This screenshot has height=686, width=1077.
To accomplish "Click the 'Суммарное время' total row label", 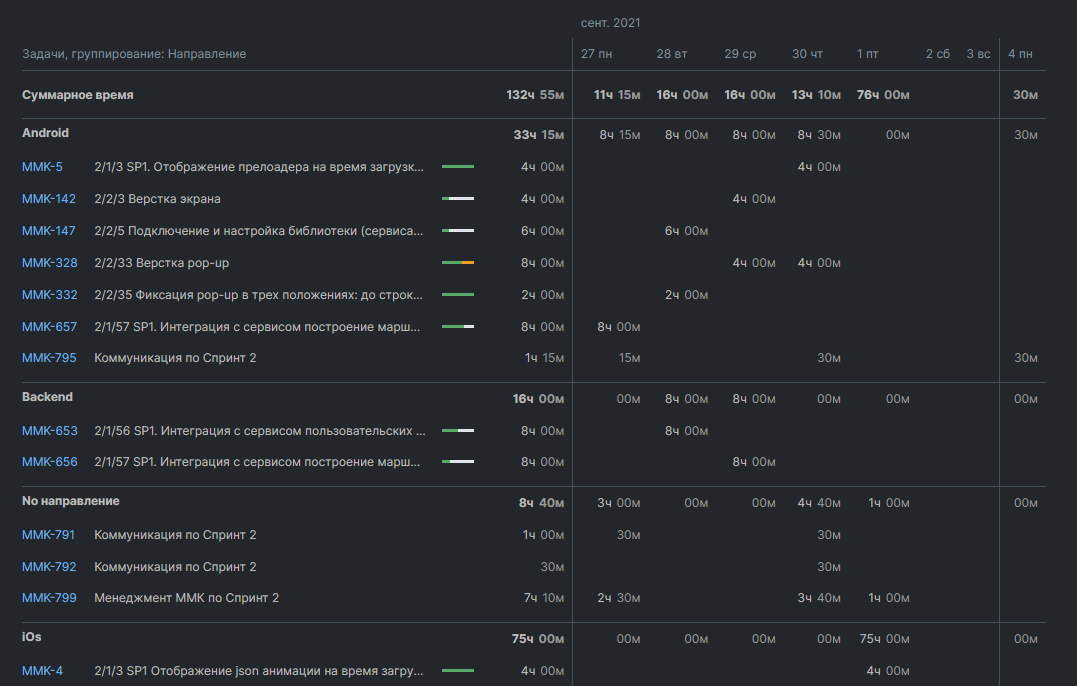I will 77,95.
